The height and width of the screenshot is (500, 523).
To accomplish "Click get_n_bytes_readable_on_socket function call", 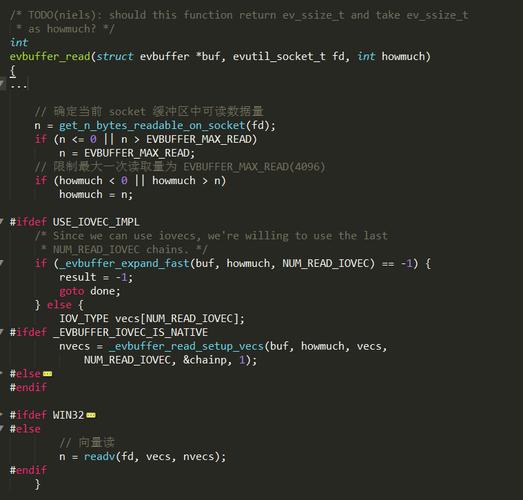I will (152, 125).
